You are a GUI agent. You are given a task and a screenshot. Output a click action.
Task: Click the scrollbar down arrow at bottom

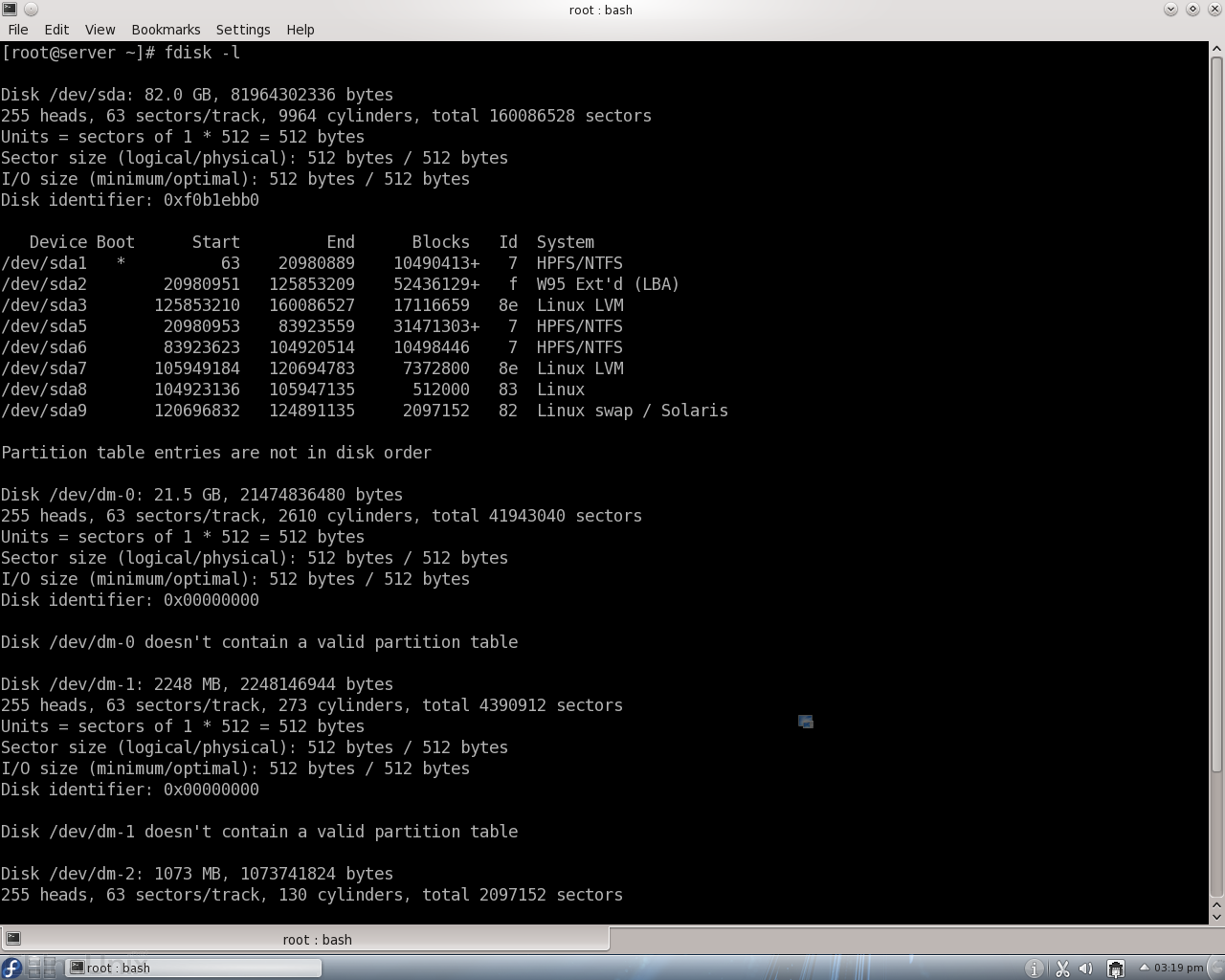tap(1216, 917)
